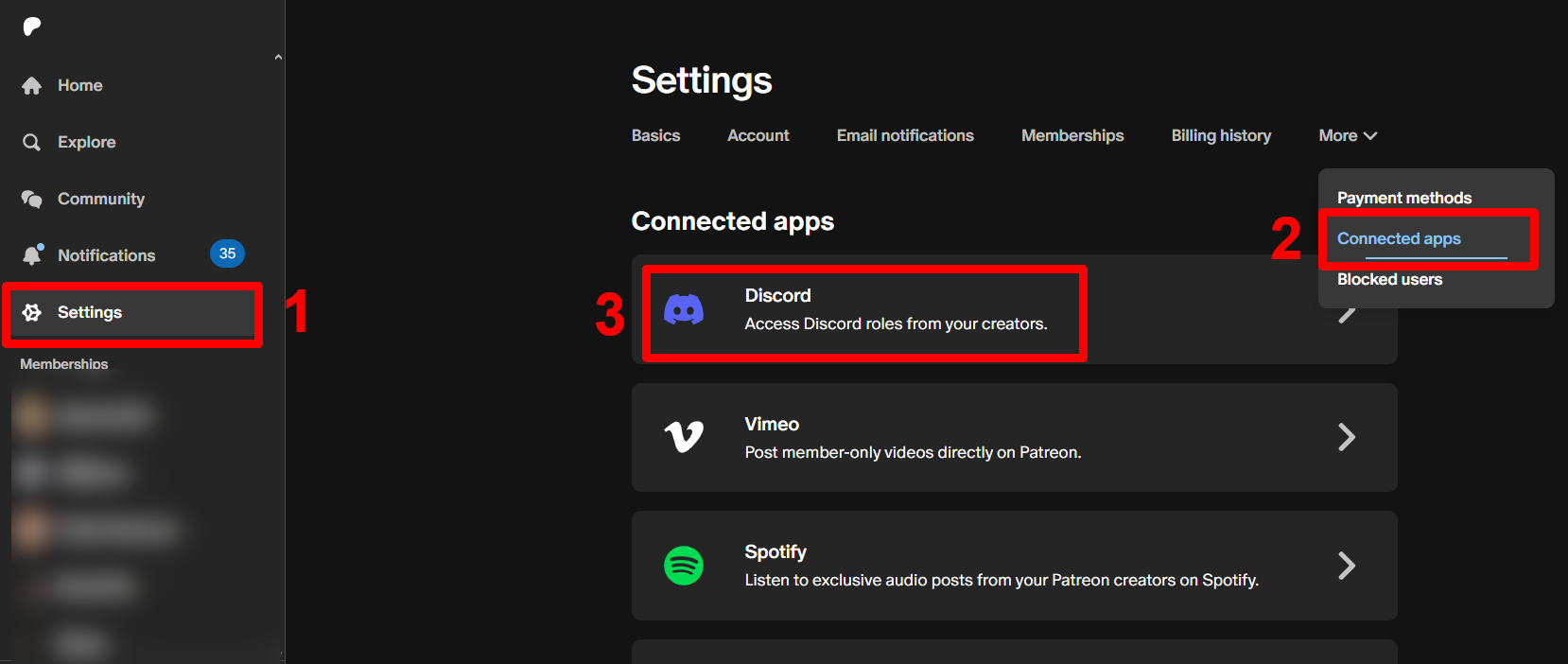Click 'Post member-only videos directly on Patreon.'
This screenshot has width=1568, height=664.
point(913,452)
